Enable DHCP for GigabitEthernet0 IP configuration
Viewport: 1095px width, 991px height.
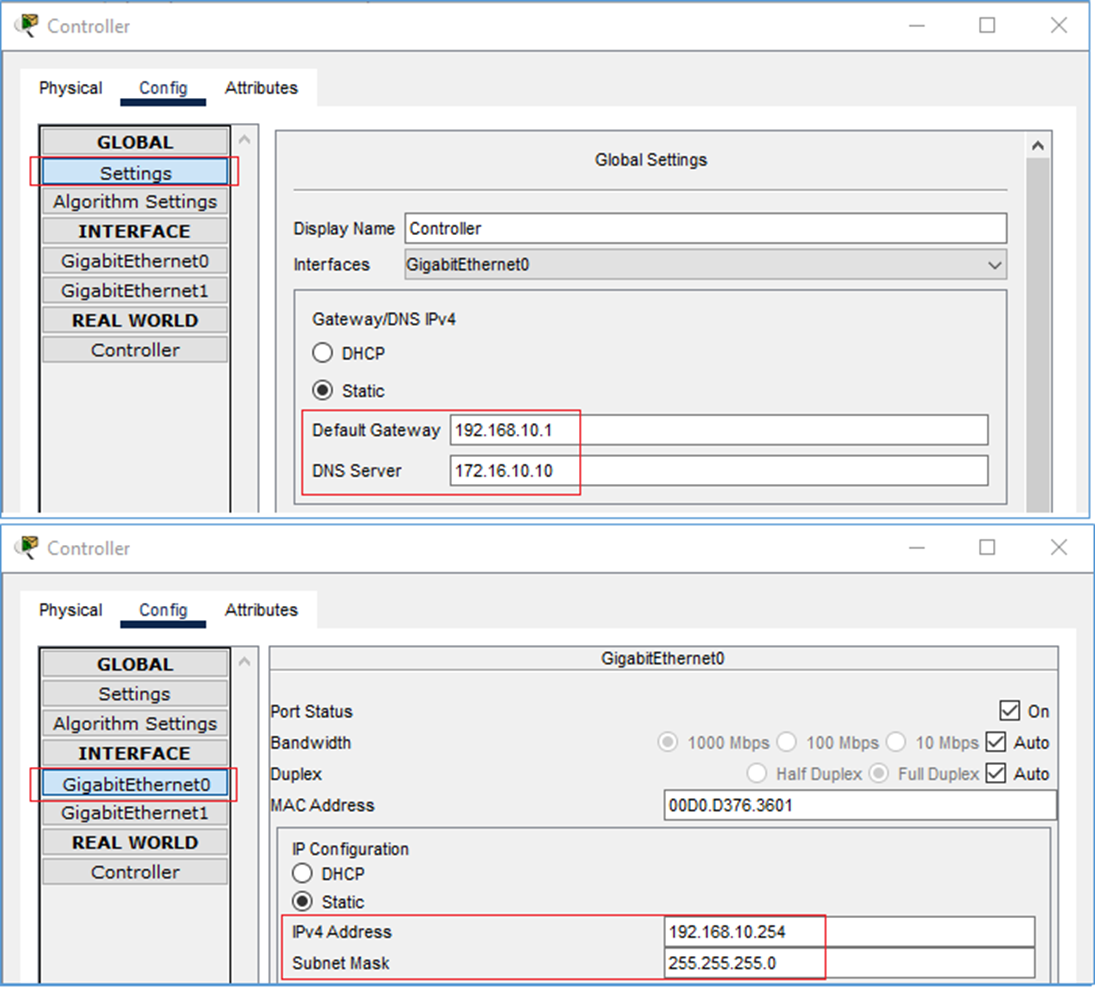coord(302,872)
